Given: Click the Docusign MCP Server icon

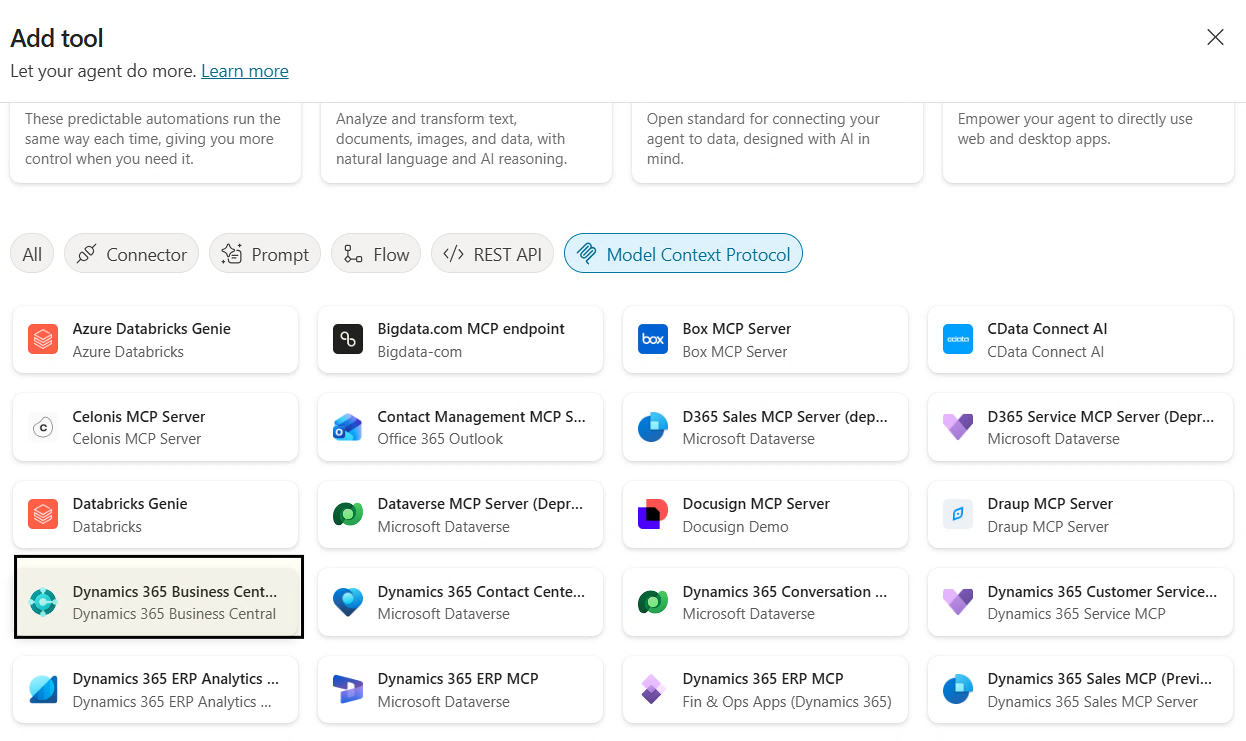Looking at the screenshot, I should pos(652,515).
